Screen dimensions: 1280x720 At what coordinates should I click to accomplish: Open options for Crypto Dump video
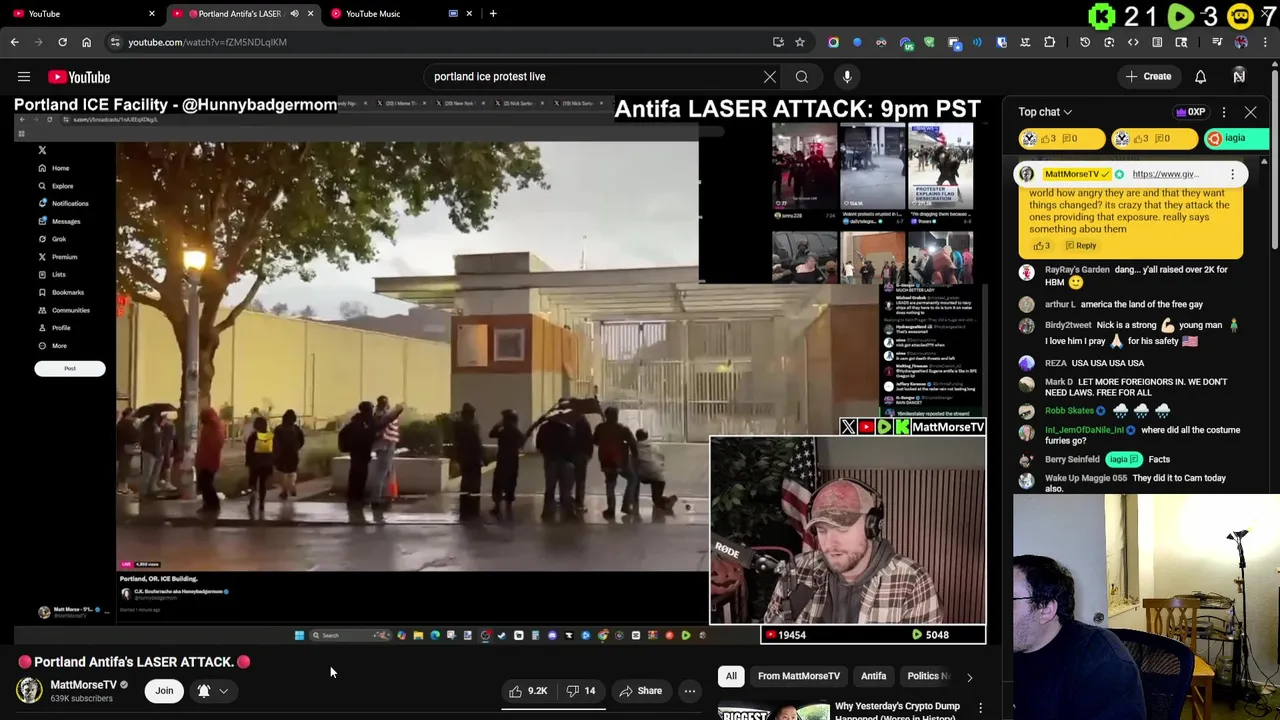click(980, 709)
